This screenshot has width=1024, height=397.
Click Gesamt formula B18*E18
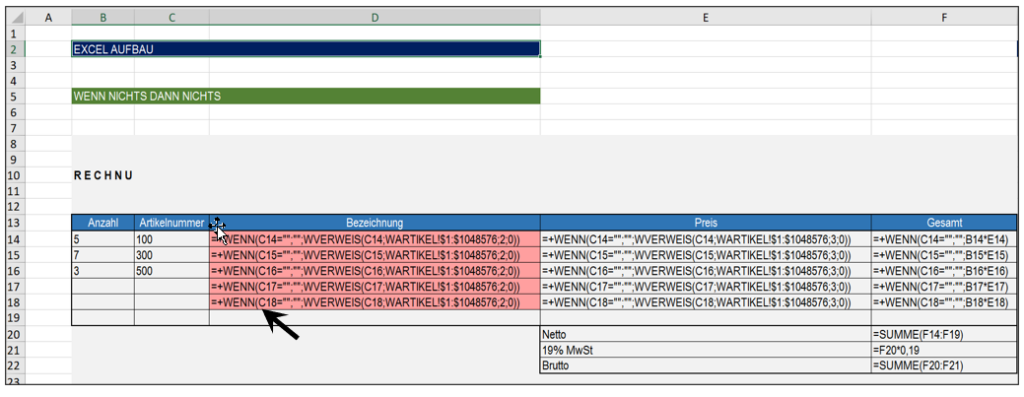pyautogui.click(x=944, y=302)
